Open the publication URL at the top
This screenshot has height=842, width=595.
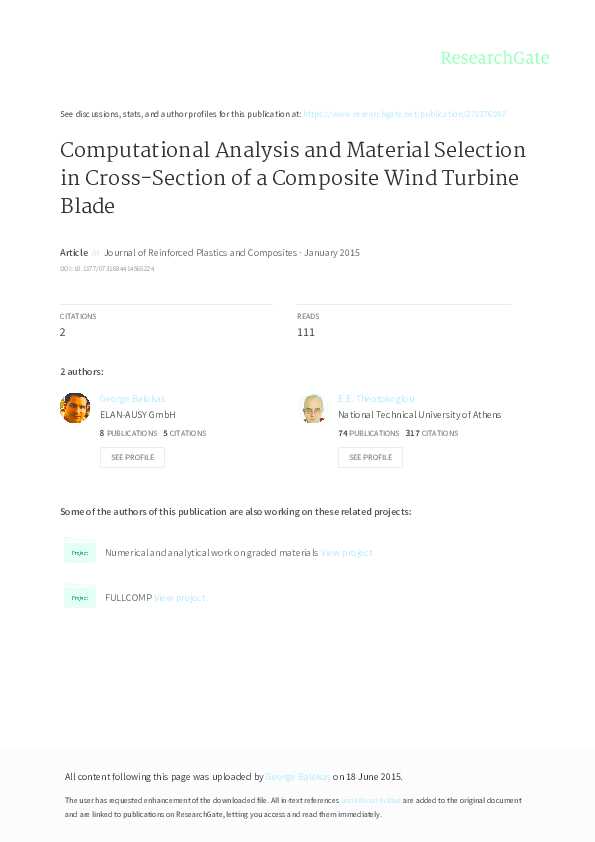tap(404, 113)
